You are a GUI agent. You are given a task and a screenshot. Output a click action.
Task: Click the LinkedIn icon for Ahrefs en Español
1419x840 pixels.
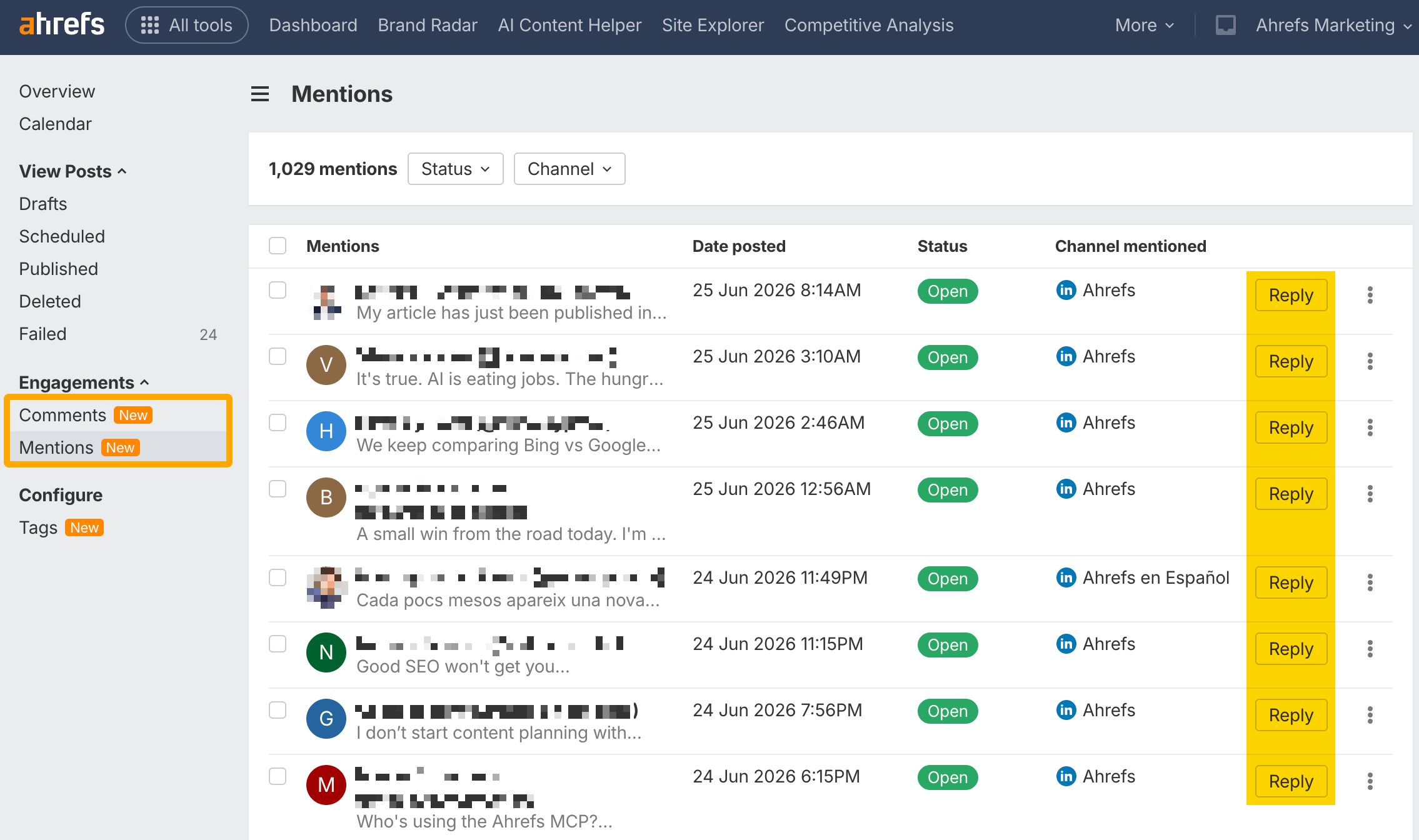coord(1066,577)
